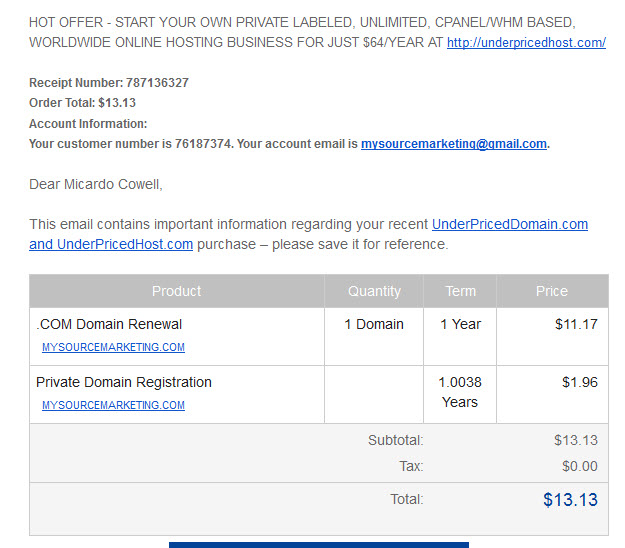Click the Product column header
The height and width of the screenshot is (548, 625).
point(177,291)
